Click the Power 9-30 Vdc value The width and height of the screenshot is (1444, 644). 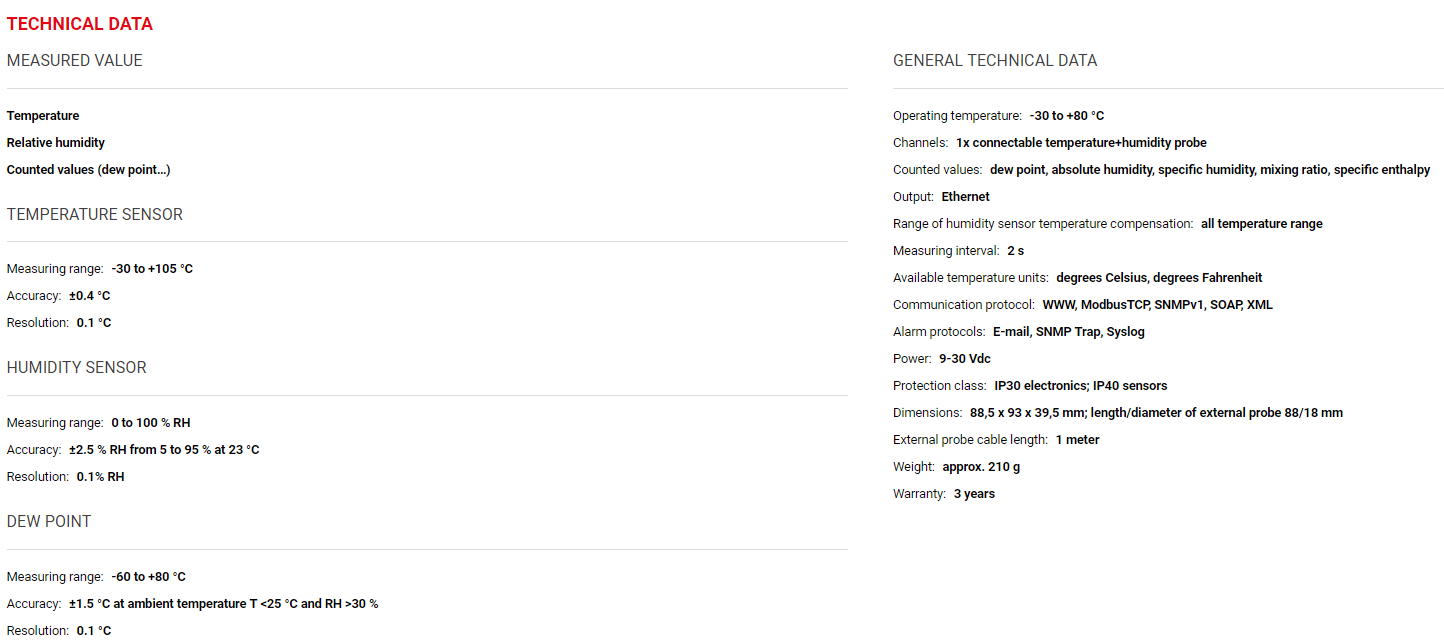(965, 359)
